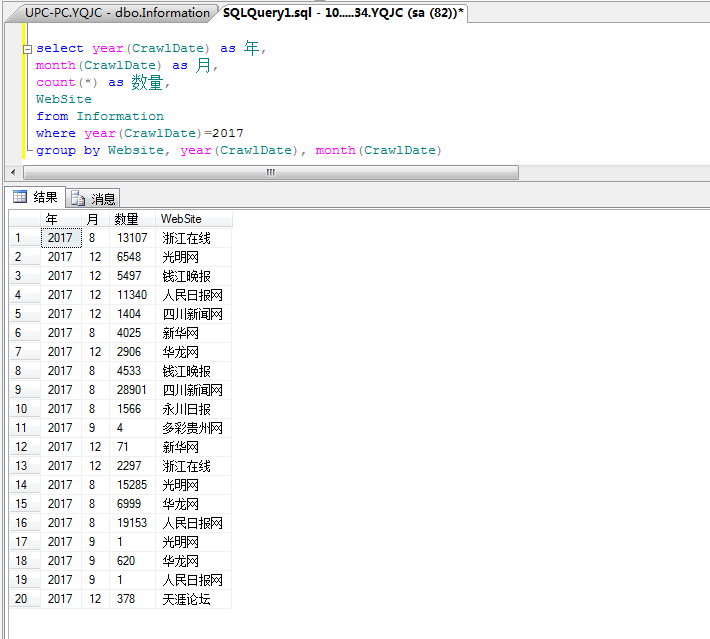
Task: Click the 1404 count cell
Action: pyautogui.click(x=132, y=314)
